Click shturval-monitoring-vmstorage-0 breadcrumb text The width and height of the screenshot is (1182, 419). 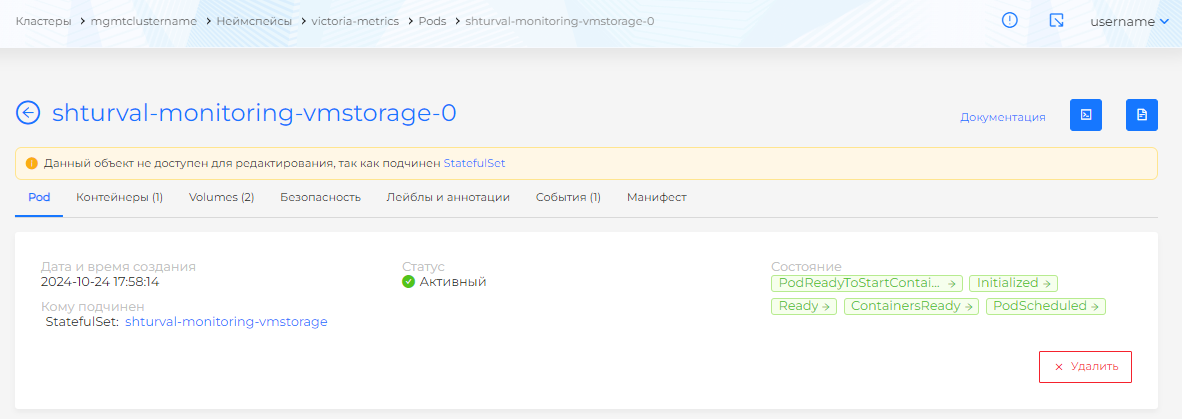point(559,21)
